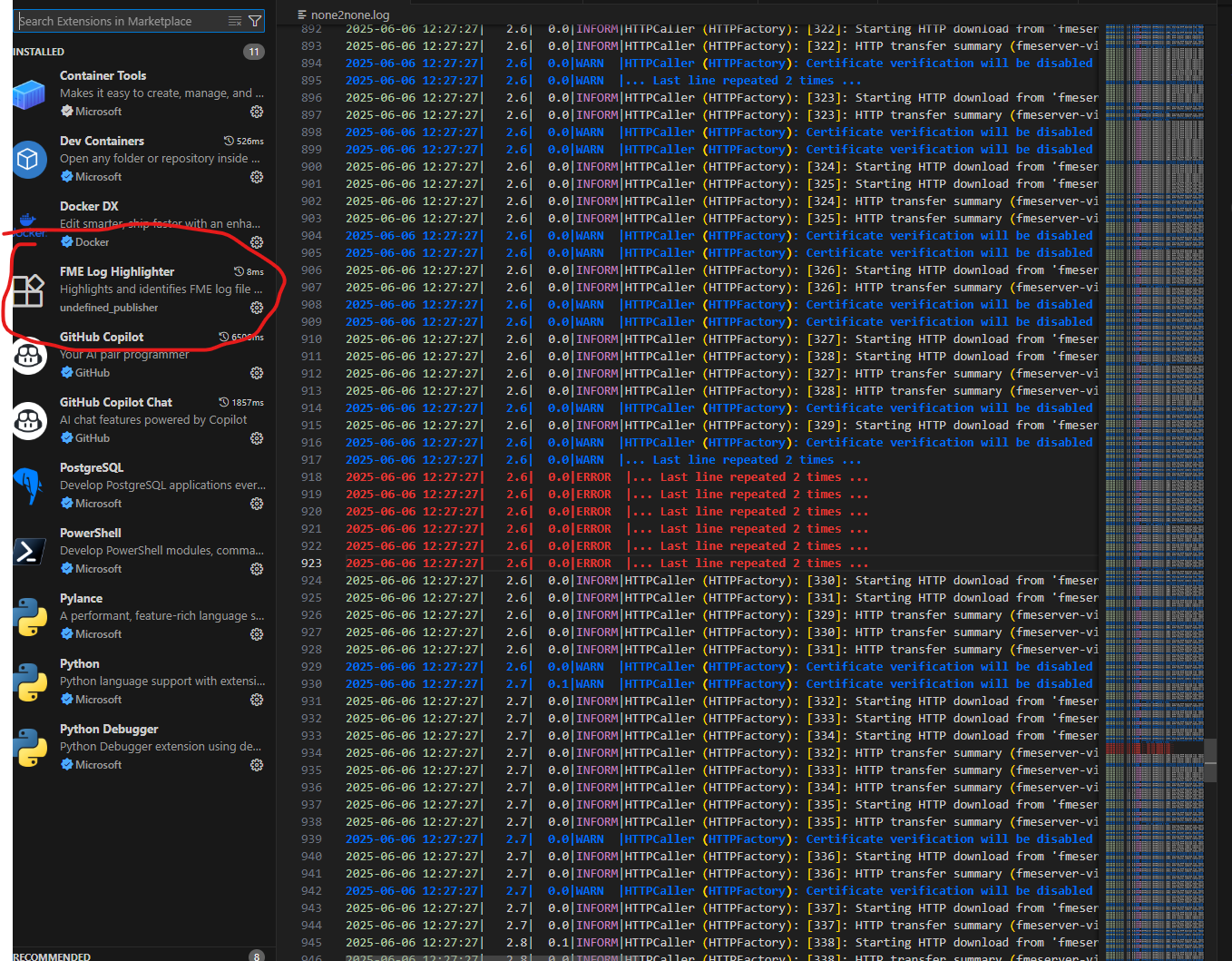Click Microsoft verified badge under Container Tools
This screenshot has width=1232, height=961.
[66, 112]
